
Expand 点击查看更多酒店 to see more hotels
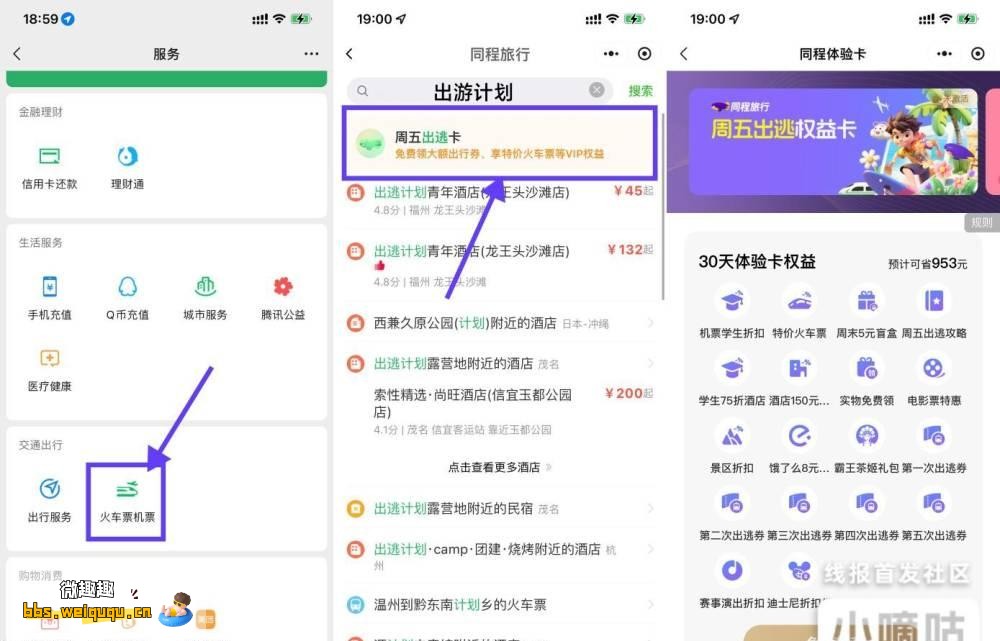pyautogui.click(x=500, y=467)
